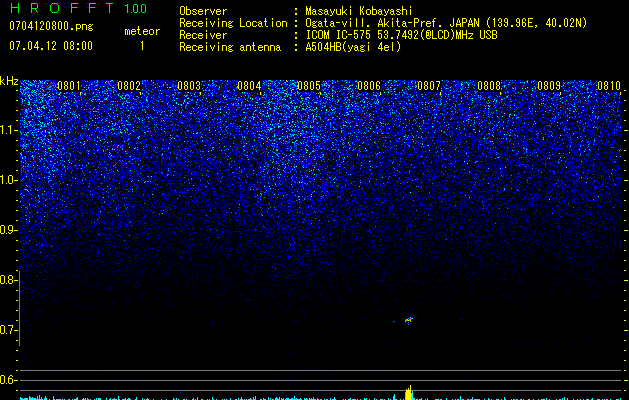The height and width of the screenshot is (400, 629).
Task: Click the date stamp 07.04.12 08:00
Action: (51, 46)
